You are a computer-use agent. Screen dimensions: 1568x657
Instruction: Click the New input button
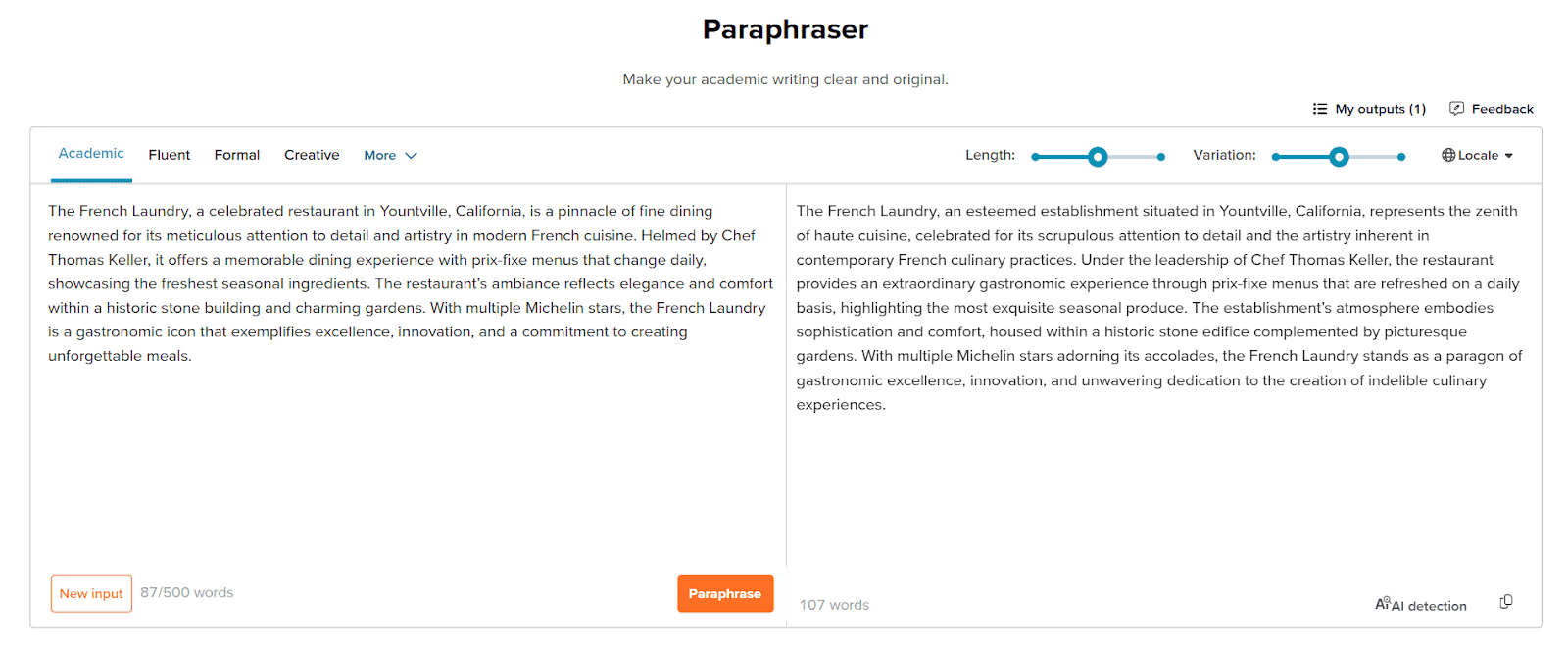pos(91,593)
